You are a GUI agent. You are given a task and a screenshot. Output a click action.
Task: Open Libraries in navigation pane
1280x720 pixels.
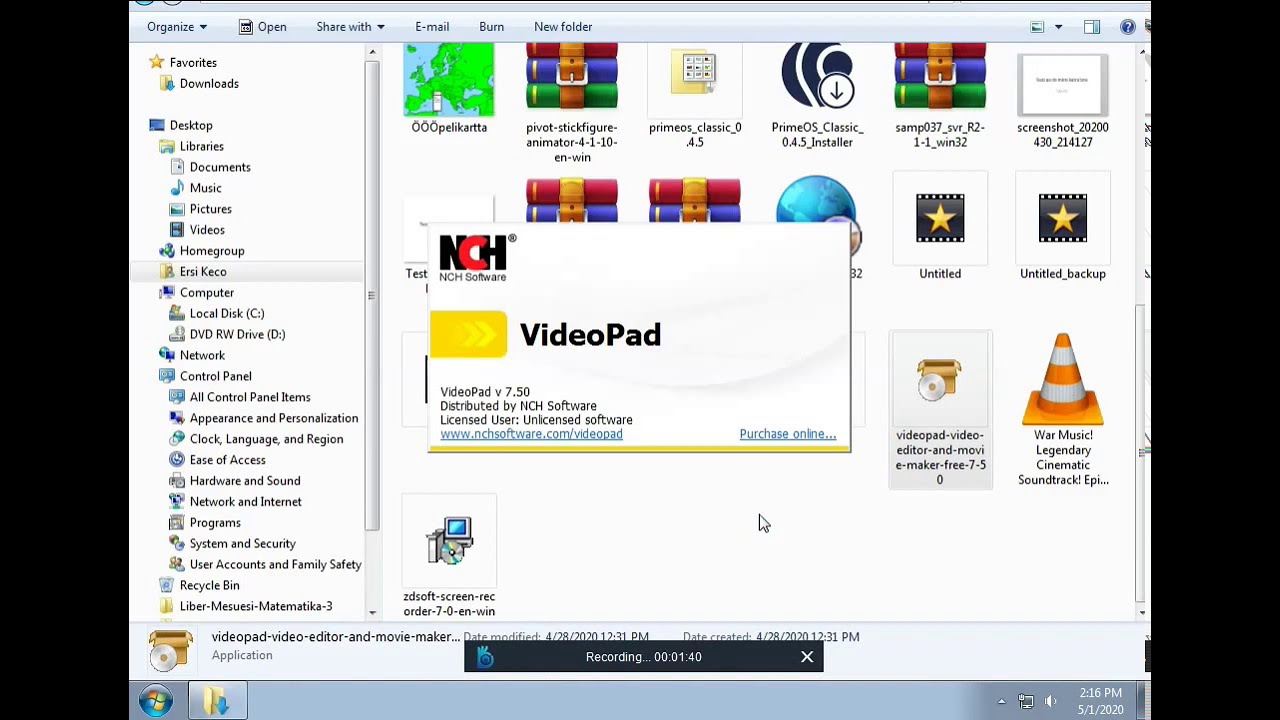(x=201, y=146)
